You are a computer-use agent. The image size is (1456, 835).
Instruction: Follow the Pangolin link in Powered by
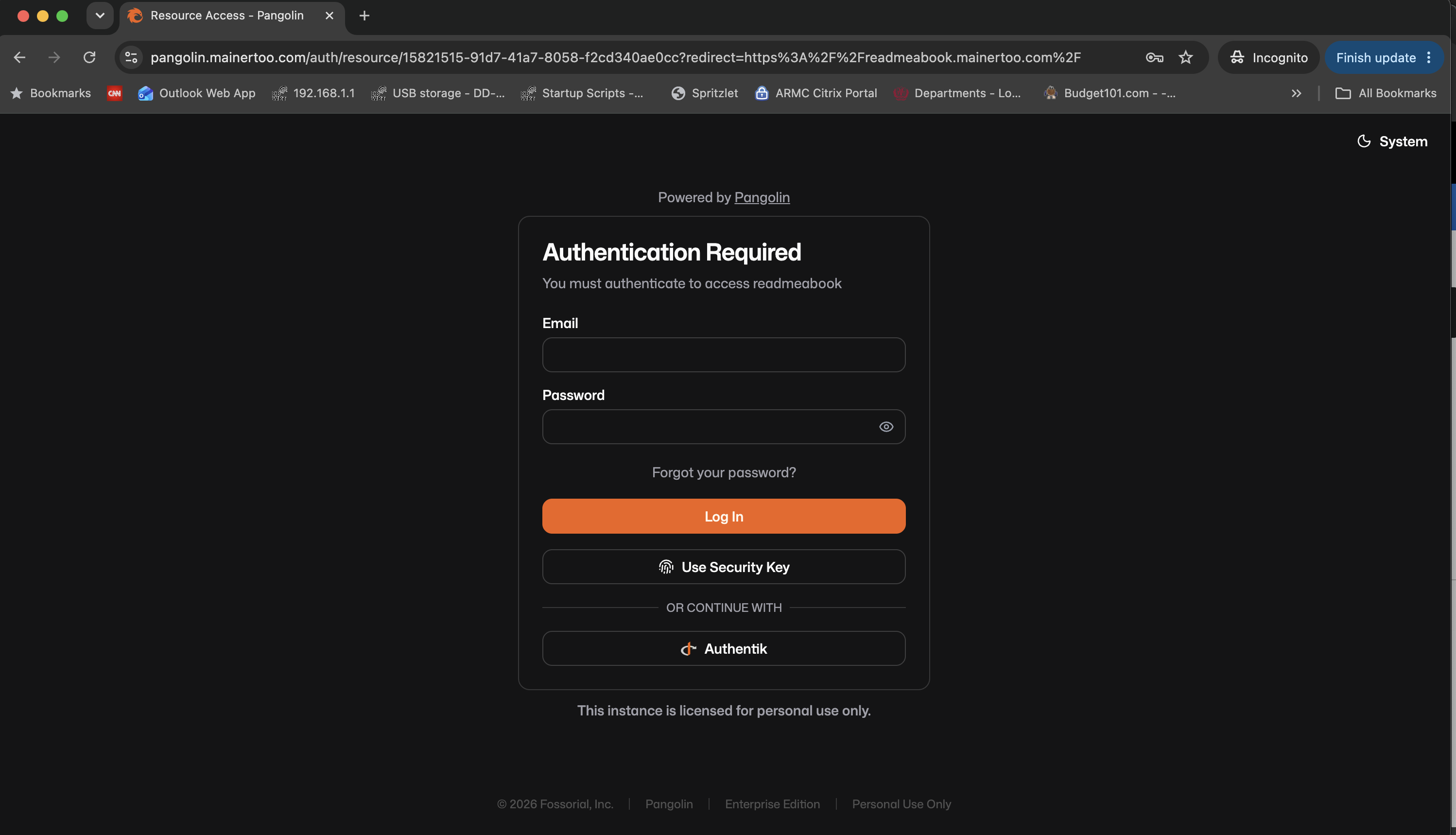click(762, 197)
